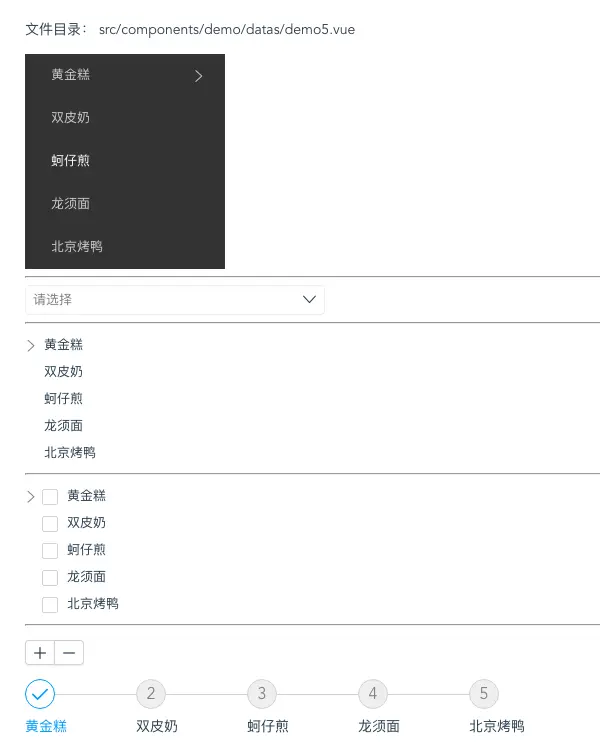600x756 pixels.
Task: Tick the 蚵仔煎 checkbox
Action: coord(50,551)
